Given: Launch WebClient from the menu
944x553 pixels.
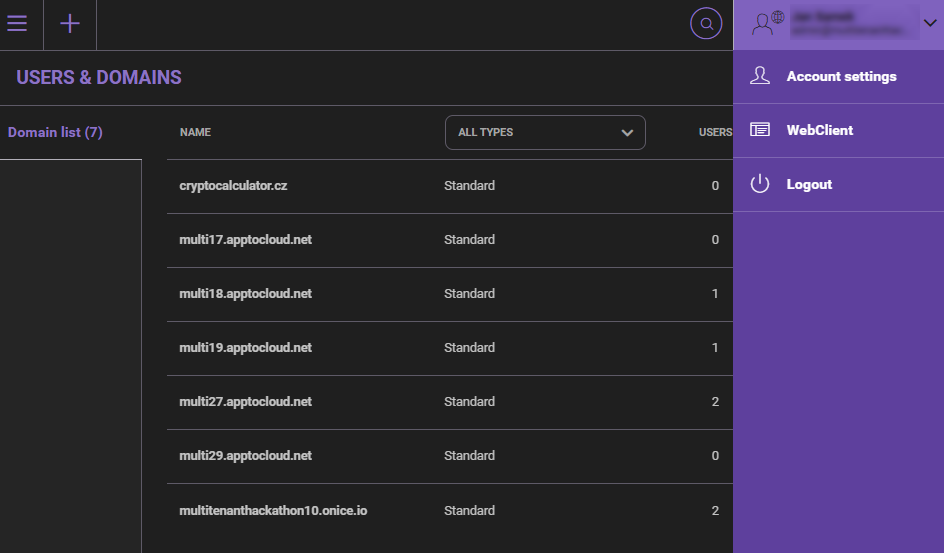Looking at the screenshot, I should (838, 130).
